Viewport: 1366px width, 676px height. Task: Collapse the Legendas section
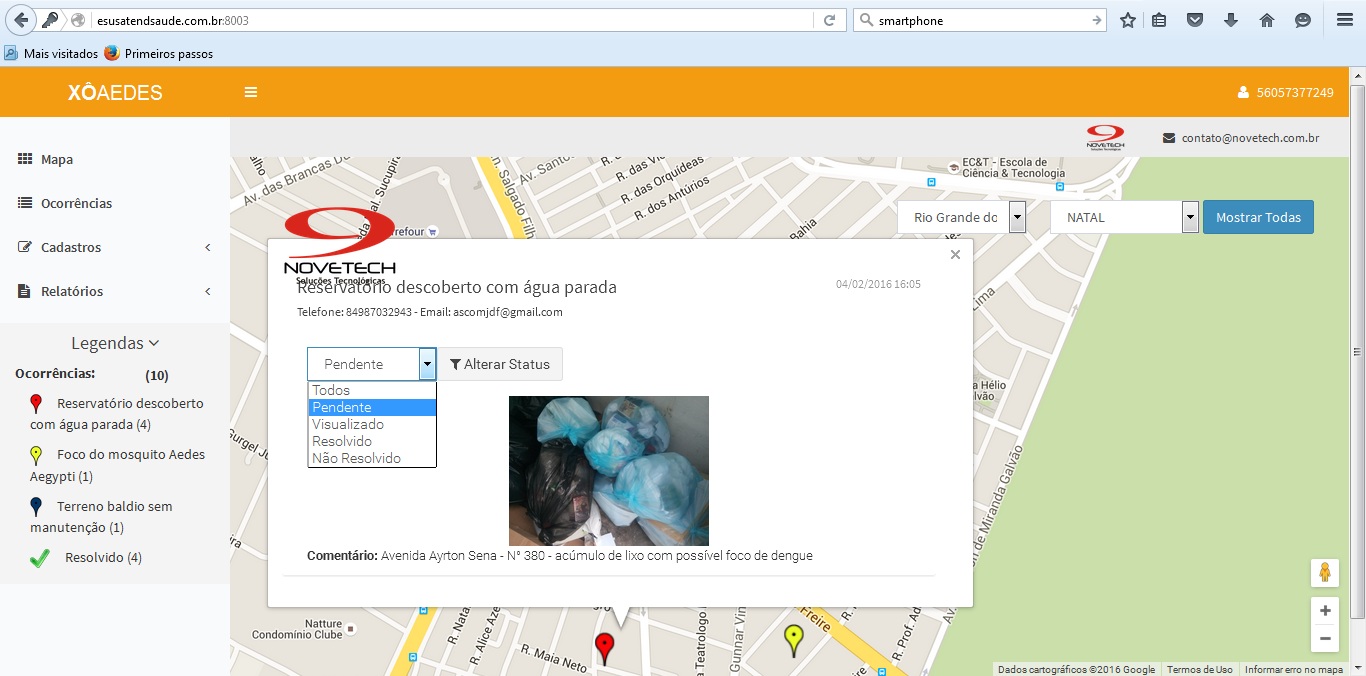click(x=115, y=343)
